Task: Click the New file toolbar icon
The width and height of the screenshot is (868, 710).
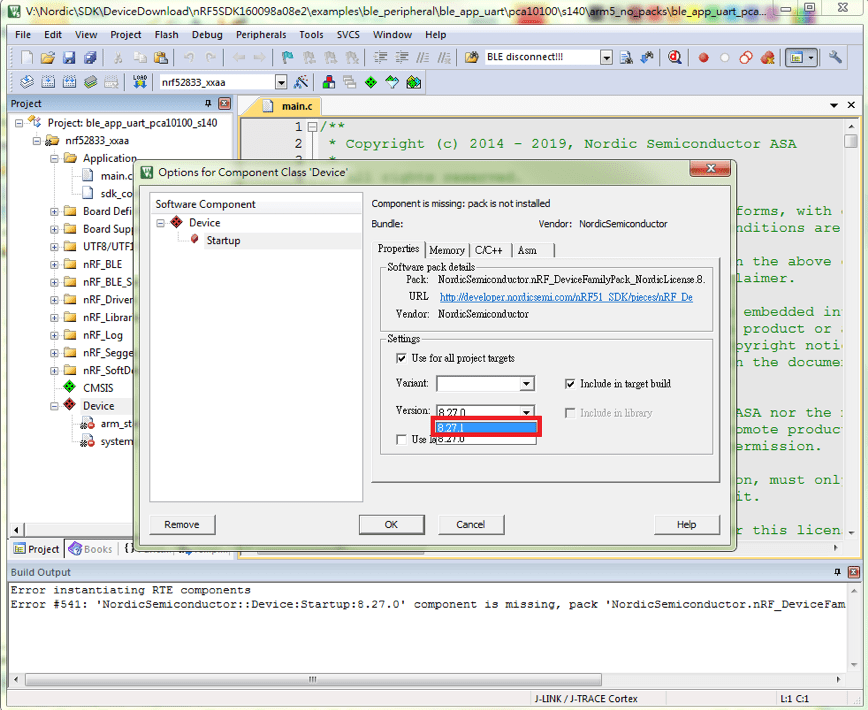Action: point(27,57)
